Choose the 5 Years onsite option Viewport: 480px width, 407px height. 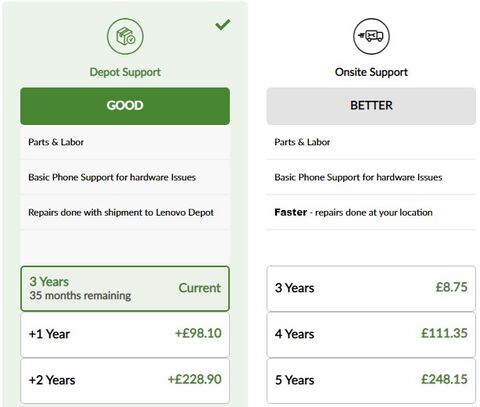tap(371, 380)
